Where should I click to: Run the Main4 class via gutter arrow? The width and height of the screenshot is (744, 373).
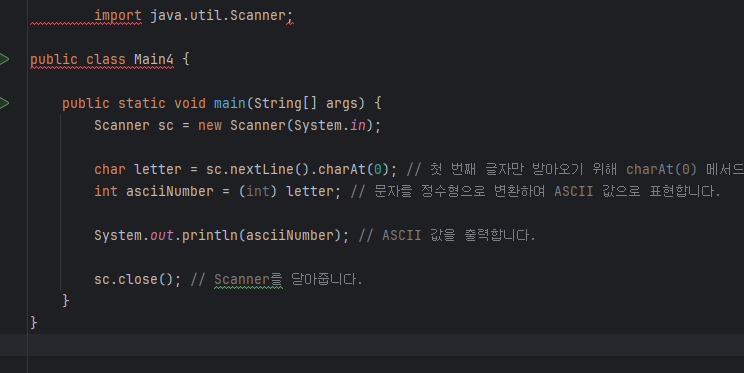(x=4, y=59)
